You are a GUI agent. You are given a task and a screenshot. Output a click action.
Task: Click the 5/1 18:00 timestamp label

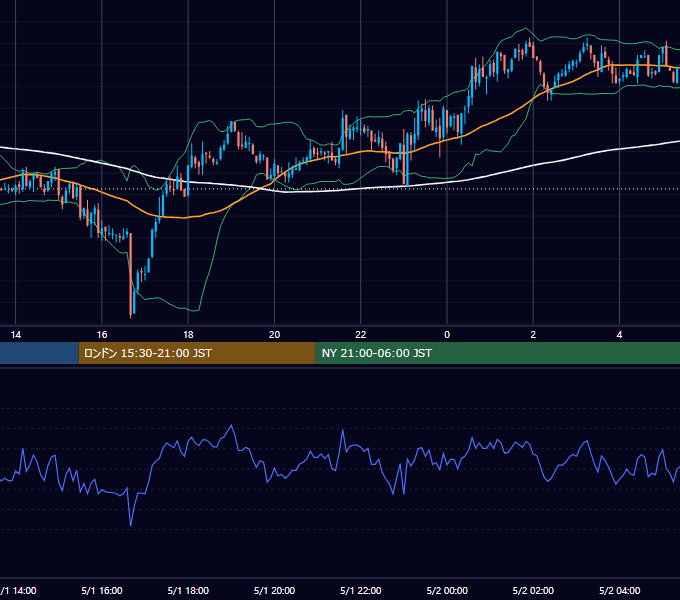[x=188, y=590]
